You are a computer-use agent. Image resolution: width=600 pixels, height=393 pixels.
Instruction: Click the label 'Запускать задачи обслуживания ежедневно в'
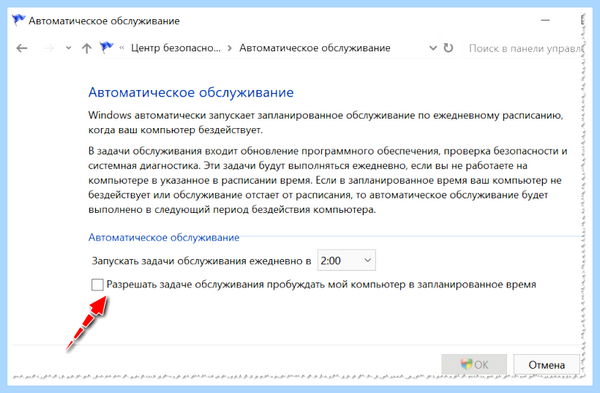point(201,261)
